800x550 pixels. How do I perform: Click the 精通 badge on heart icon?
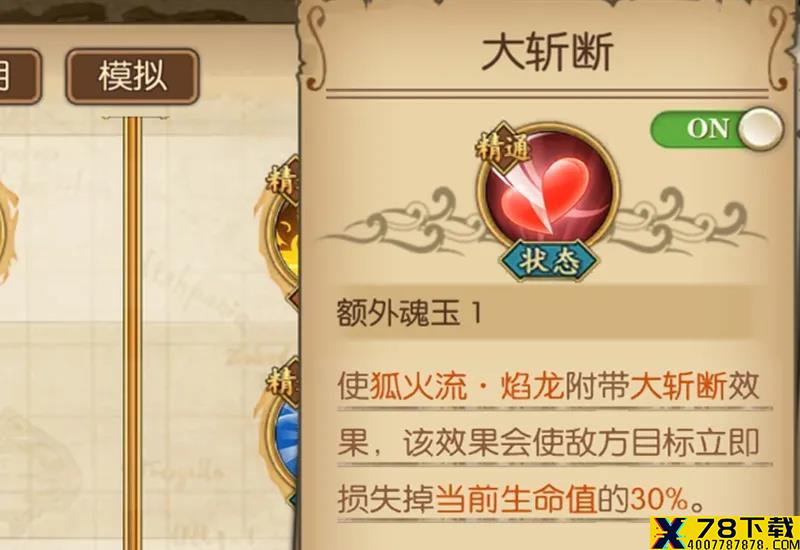coord(502,148)
